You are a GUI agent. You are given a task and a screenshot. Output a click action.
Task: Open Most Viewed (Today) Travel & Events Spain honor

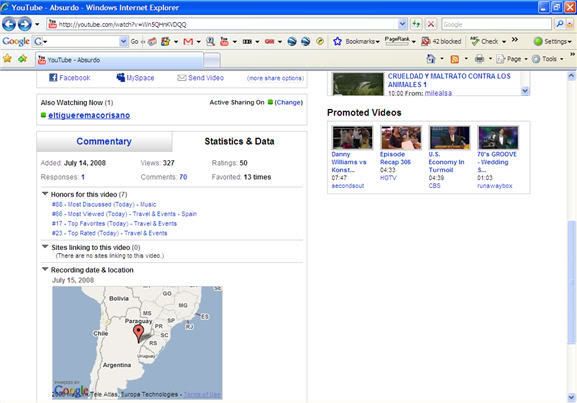coord(124,214)
